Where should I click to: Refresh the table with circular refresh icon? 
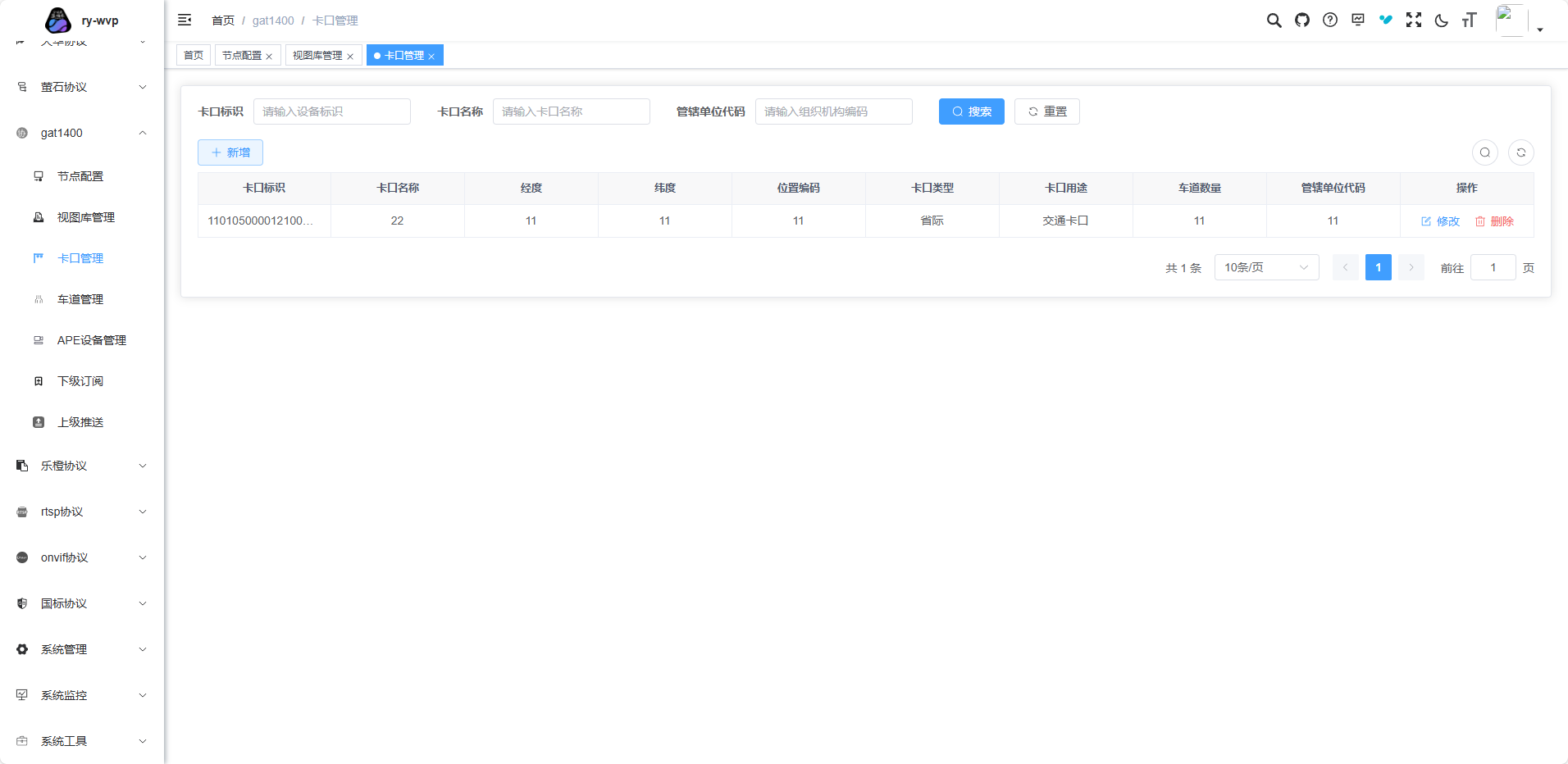click(x=1520, y=152)
